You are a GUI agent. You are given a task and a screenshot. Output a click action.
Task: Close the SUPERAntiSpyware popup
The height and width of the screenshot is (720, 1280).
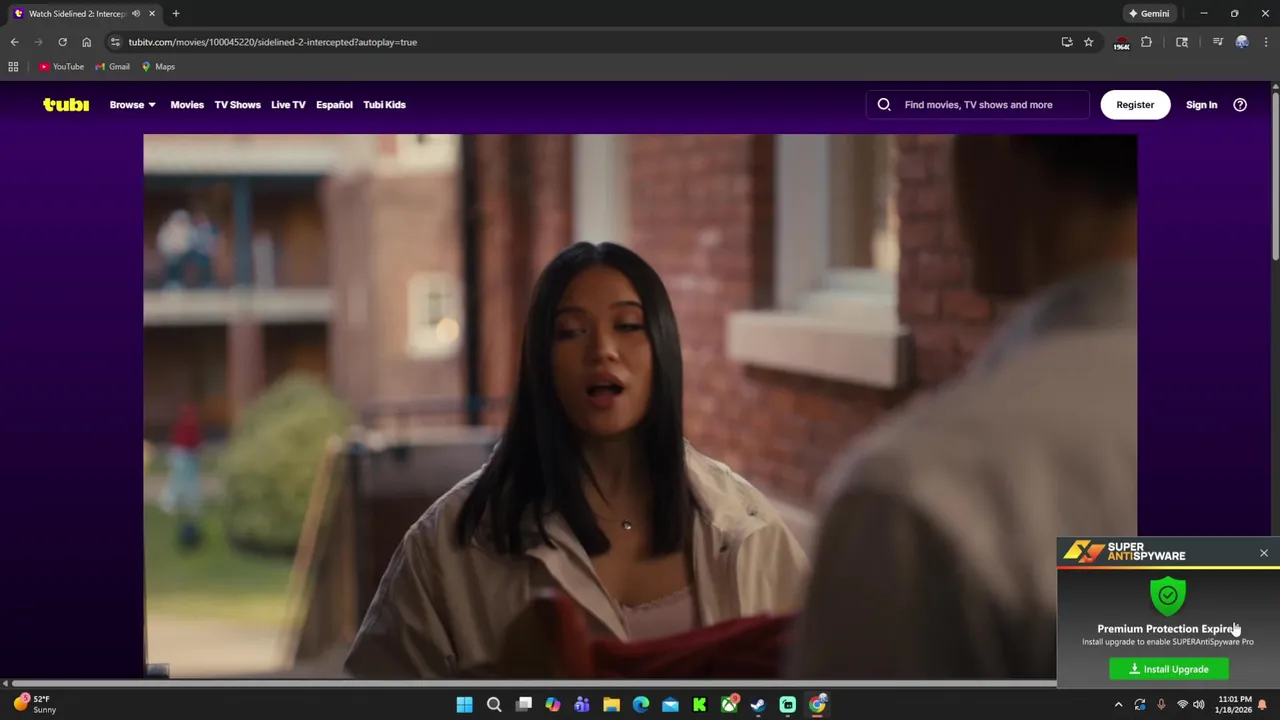click(x=1264, y=553)
